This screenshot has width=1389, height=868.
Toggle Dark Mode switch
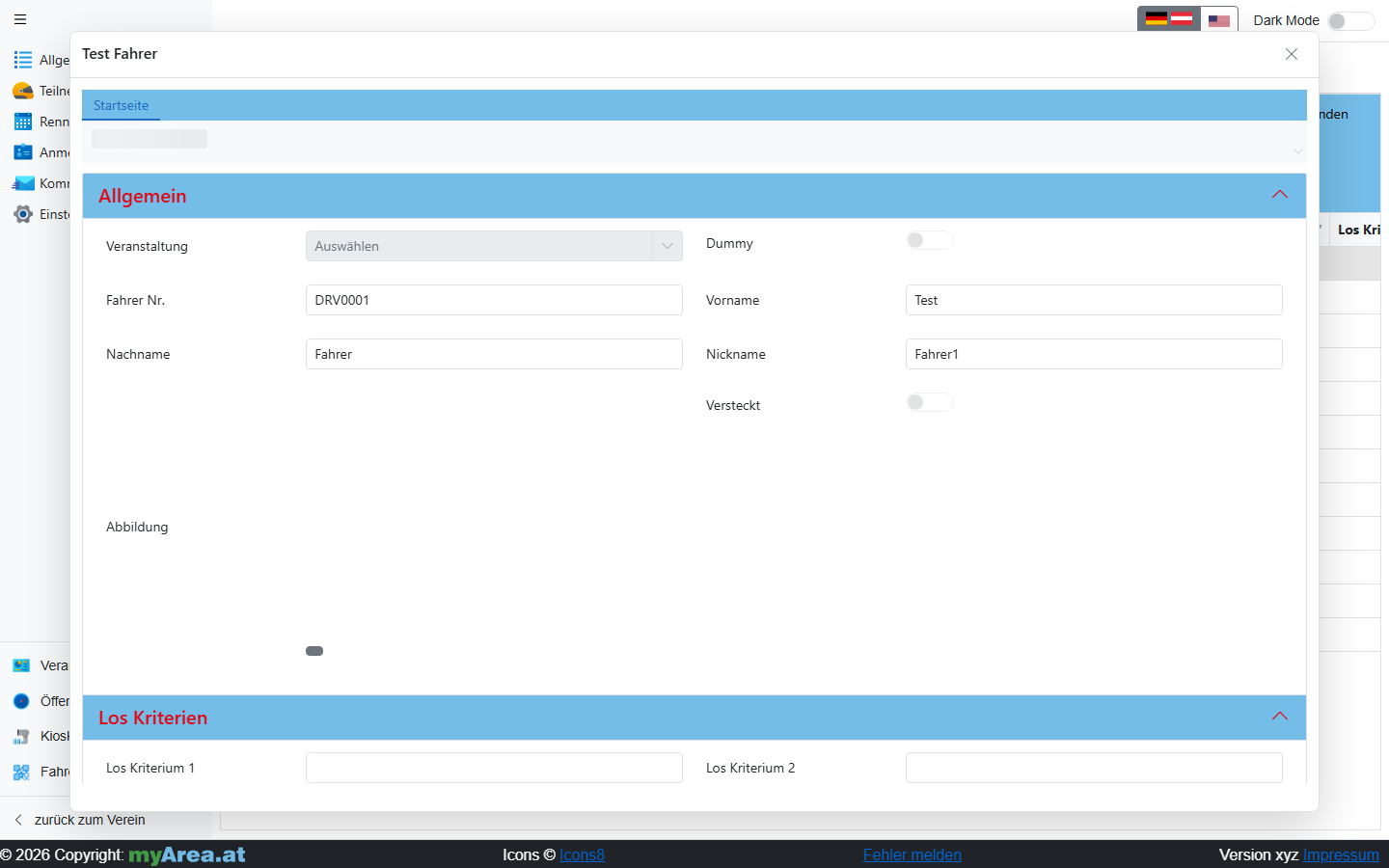coord(1350,20)
